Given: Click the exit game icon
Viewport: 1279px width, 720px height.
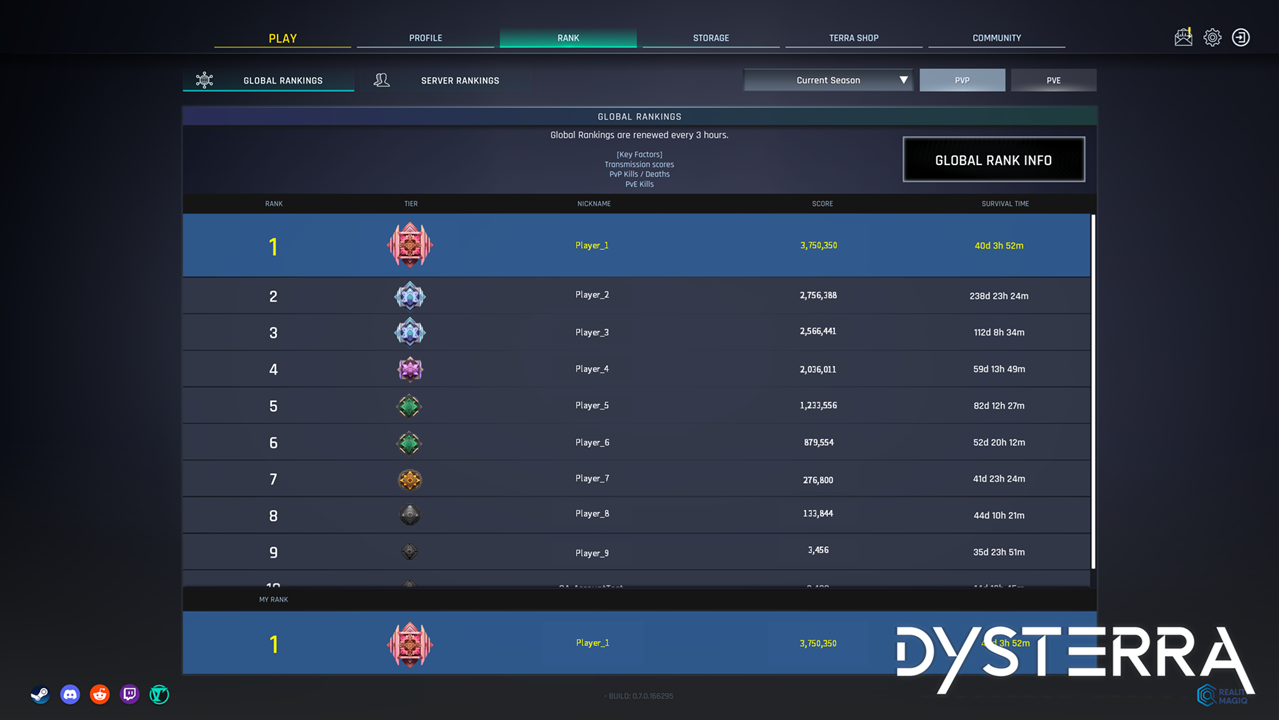Looking at the screenshot, I should tap(1241, 37).
